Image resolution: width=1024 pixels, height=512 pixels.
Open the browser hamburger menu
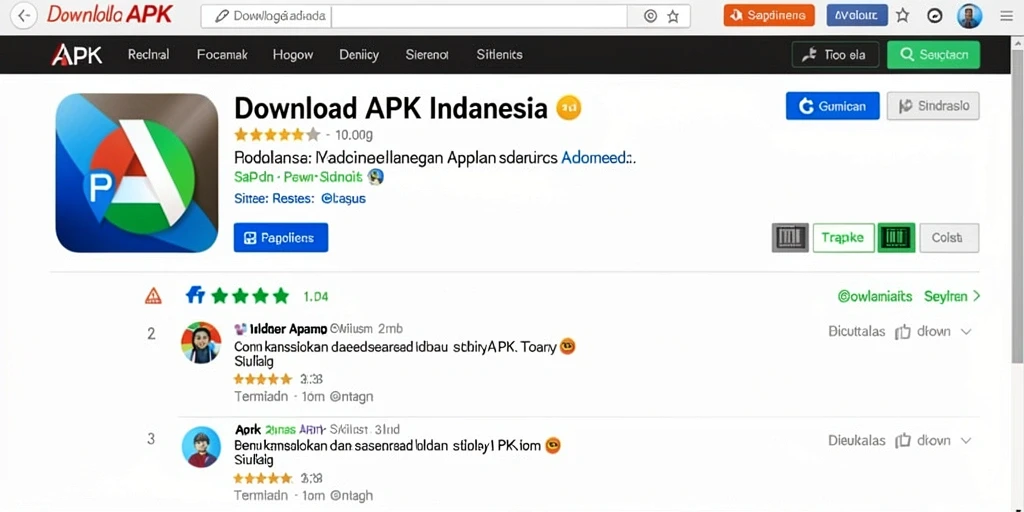pos(1006,16)
